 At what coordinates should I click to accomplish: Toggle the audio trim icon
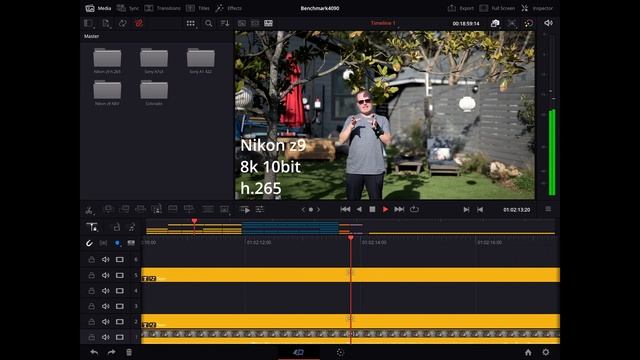pyautogui.click(x=132, y=227)
